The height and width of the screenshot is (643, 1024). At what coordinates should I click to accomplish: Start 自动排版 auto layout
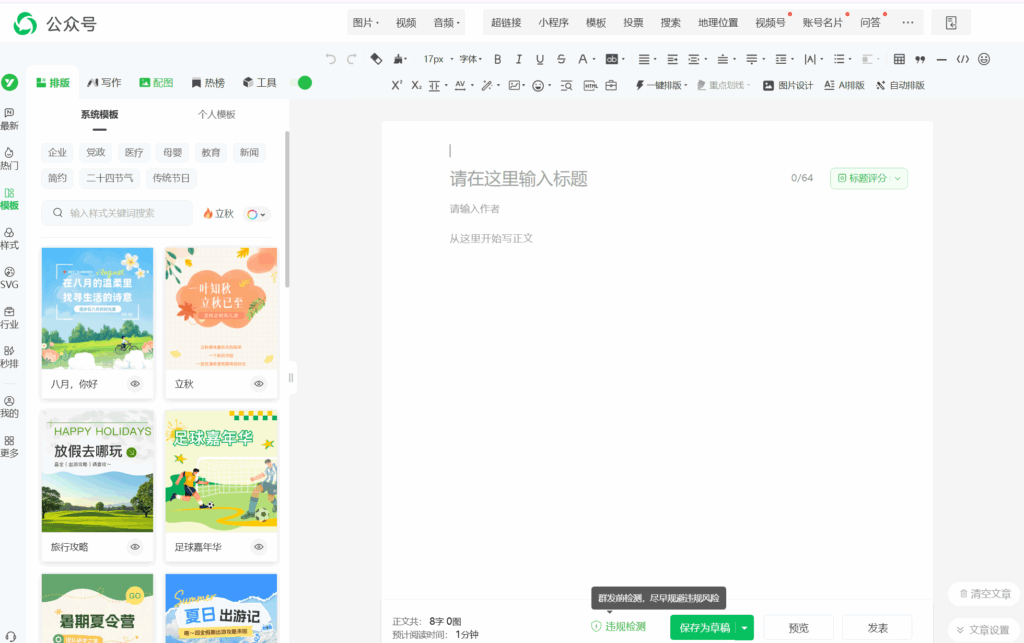tap(900, 85)
